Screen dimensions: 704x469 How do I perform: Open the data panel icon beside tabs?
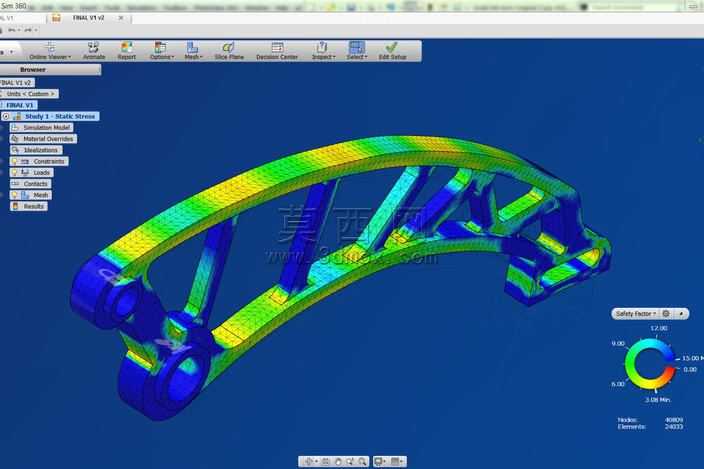click(56, 18)
